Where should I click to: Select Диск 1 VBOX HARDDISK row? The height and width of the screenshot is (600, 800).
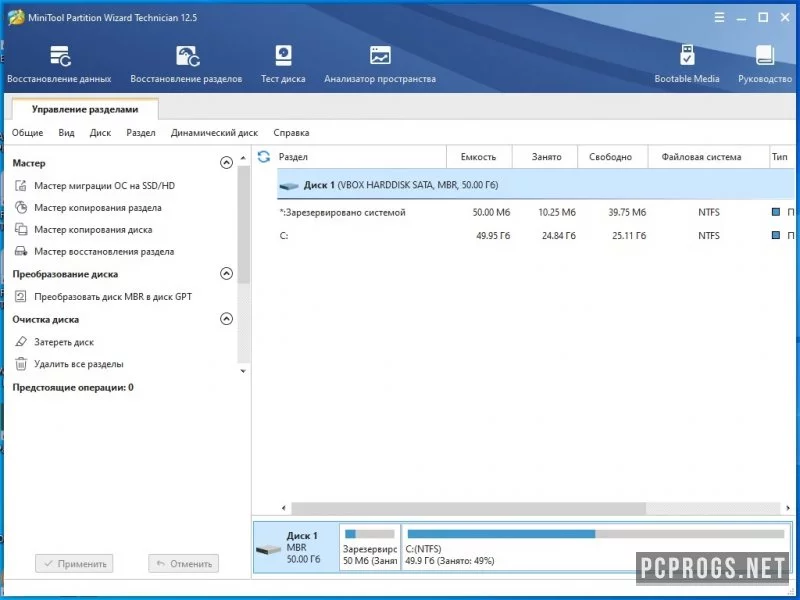click(536, 185)
